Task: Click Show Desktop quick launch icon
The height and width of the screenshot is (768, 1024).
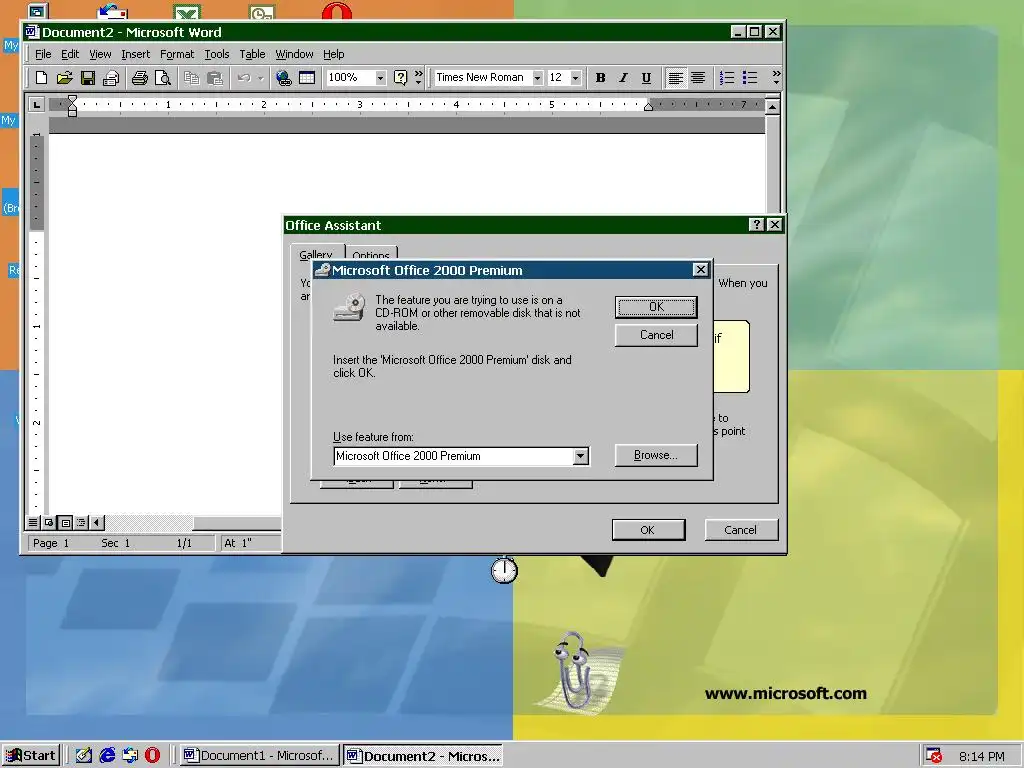Action: pos(84,756)
